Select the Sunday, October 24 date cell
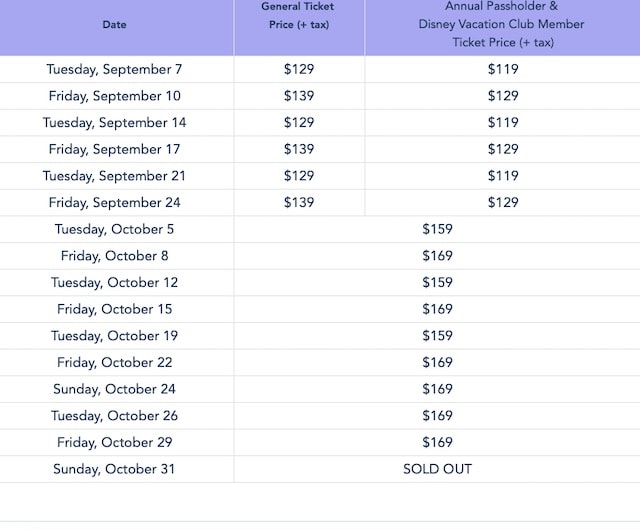The image size is (640, 530). tap(114, 389)
